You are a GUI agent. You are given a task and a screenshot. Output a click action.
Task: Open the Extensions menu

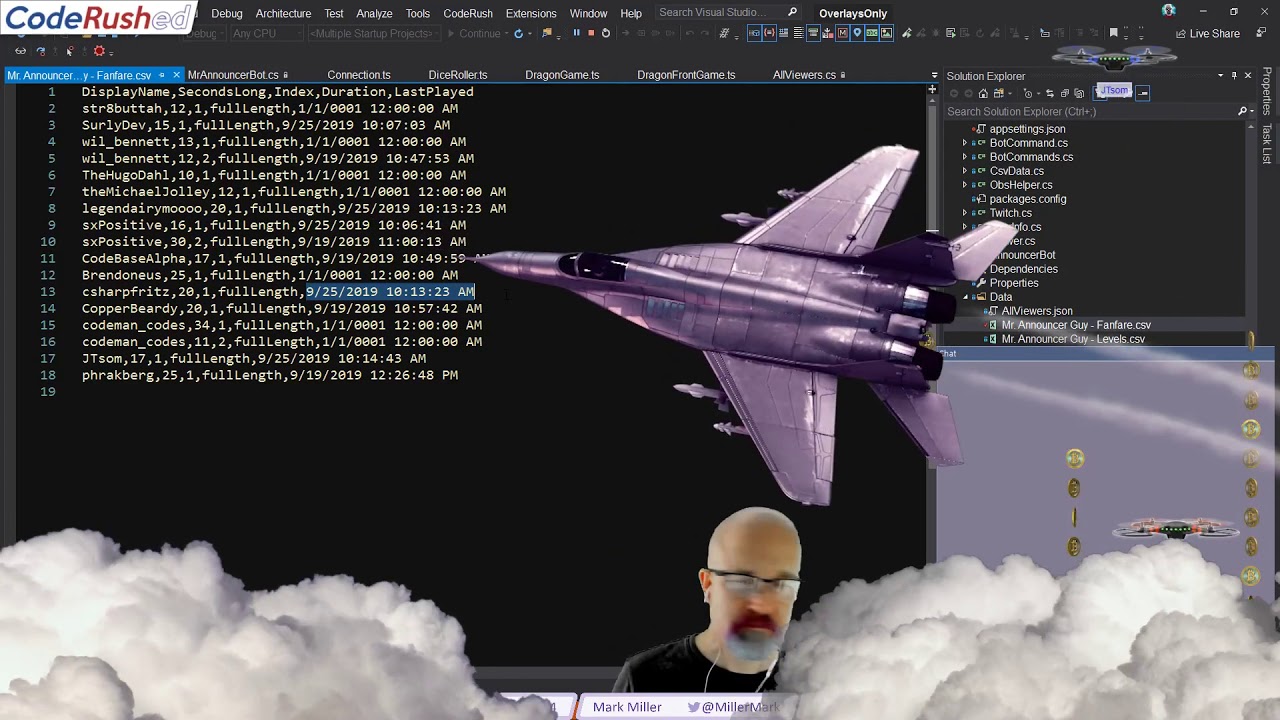click(531, 13)
